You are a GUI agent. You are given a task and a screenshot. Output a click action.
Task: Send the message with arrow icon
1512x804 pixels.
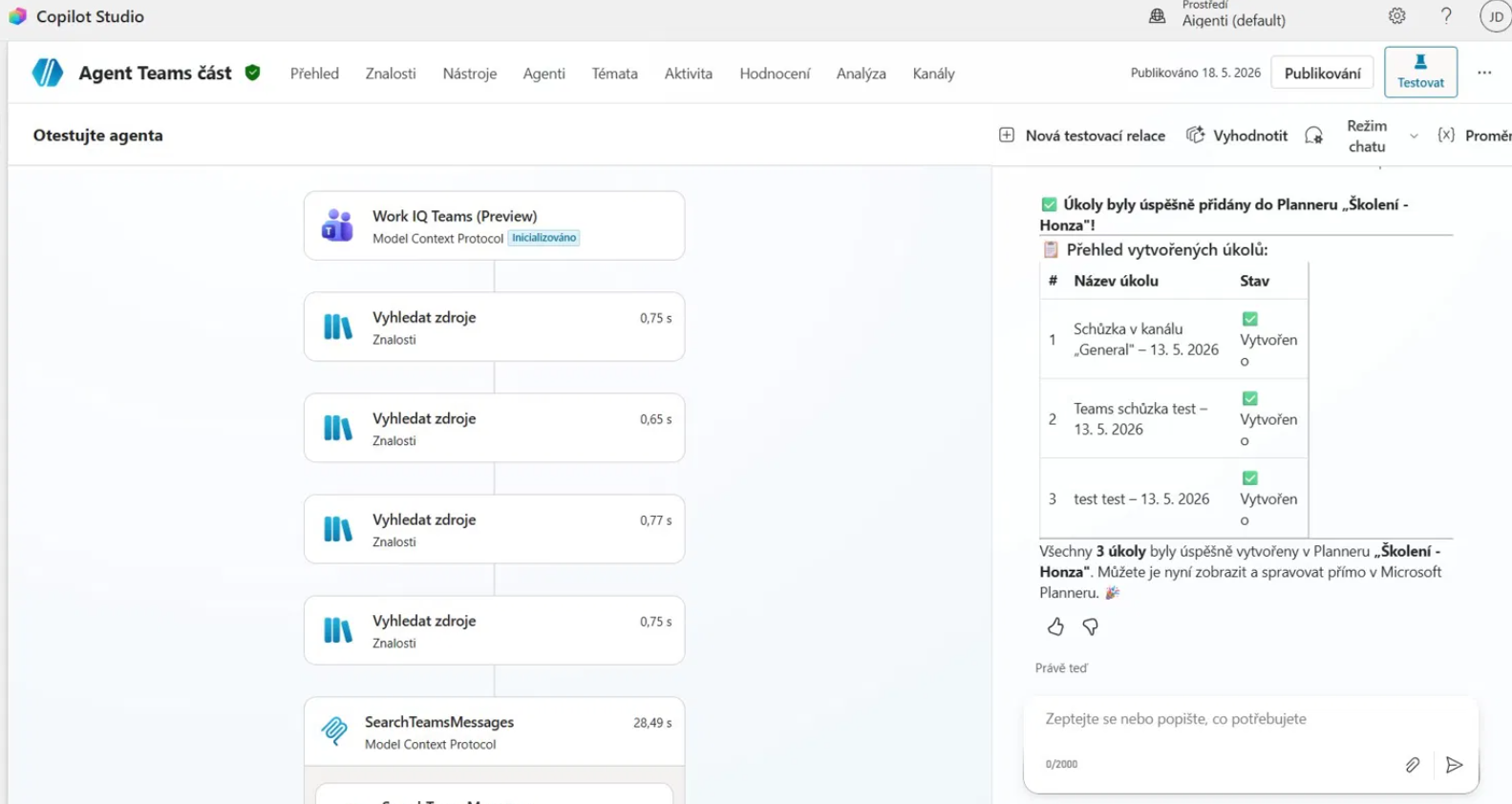point(1454,764)
